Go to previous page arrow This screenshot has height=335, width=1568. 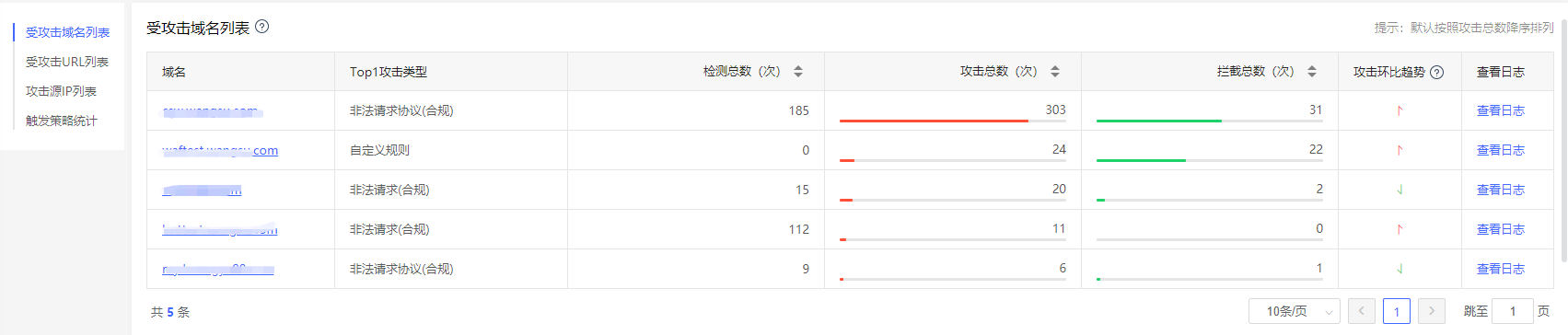[x=1362, y=311]
